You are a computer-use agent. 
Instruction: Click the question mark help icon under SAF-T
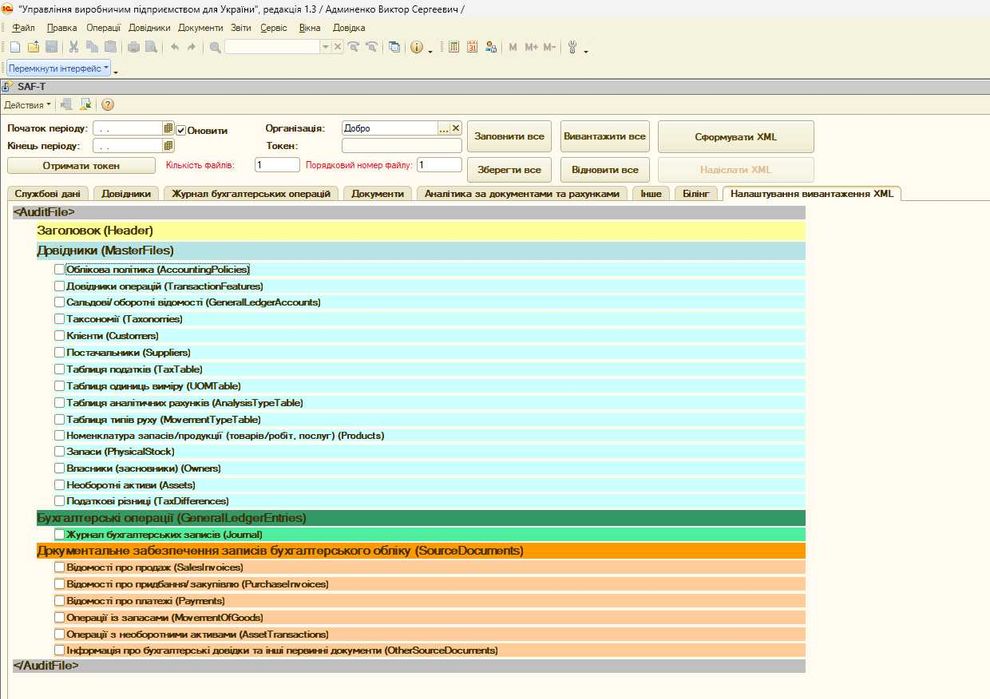(x=107, y=104)
